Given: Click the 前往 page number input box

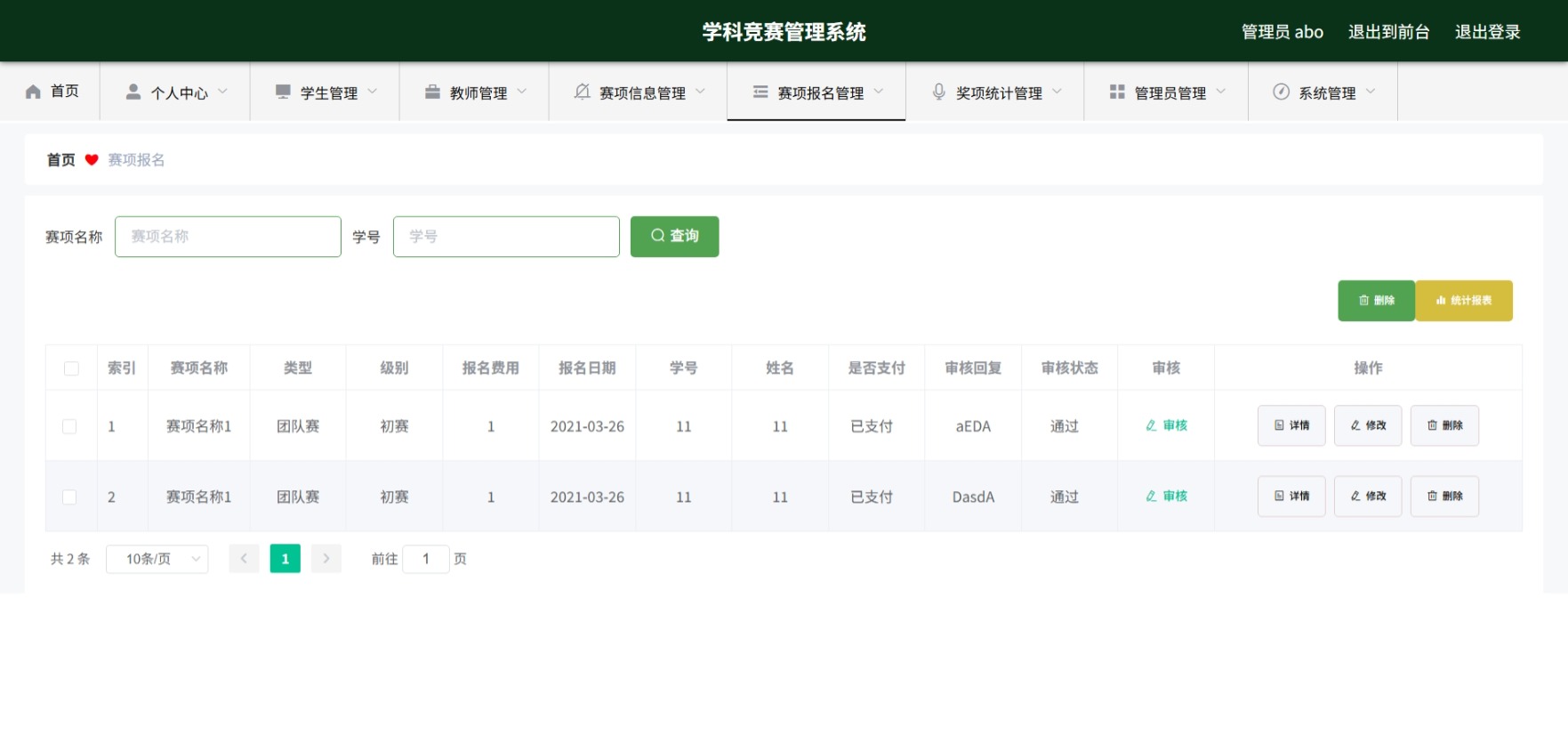Looking at the screenshot, I should pyautogui.click(x=426, y=559).
